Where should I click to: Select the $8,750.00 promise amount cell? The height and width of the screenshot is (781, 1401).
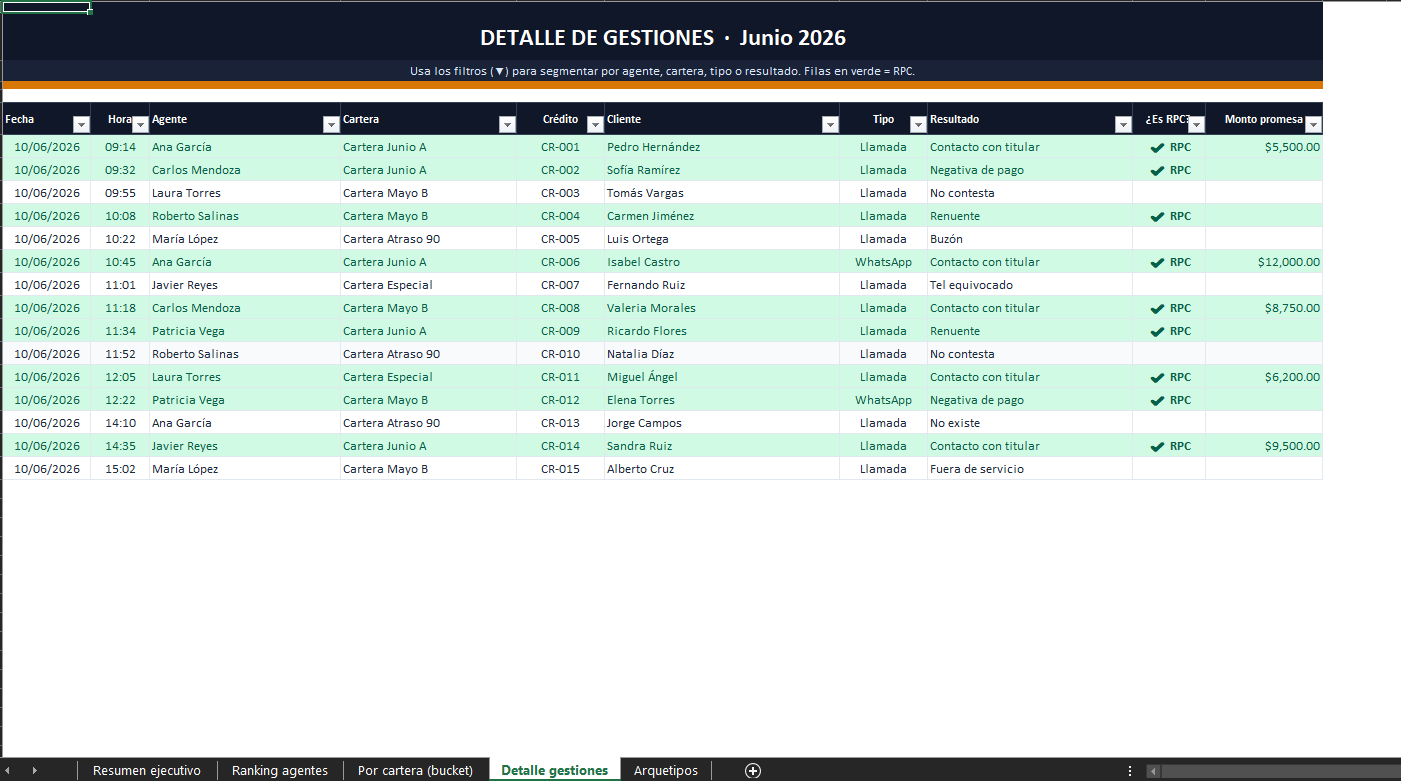[x=1264, y=308]
